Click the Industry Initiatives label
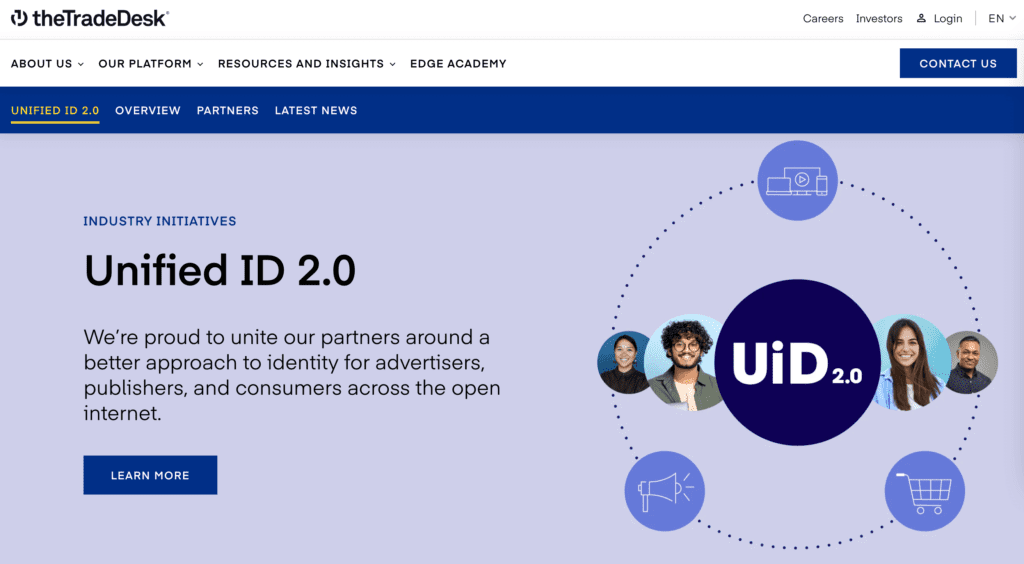 tap(159, 221)
